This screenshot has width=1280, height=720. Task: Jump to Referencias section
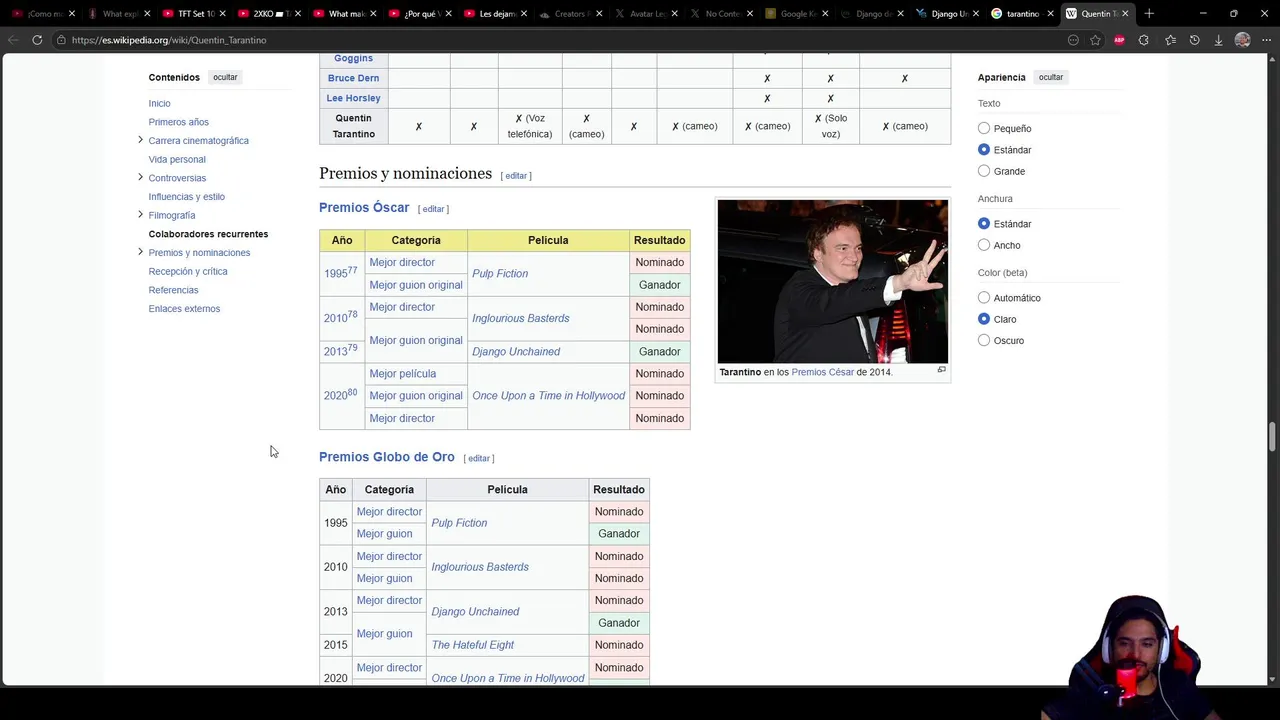[174, 290]
